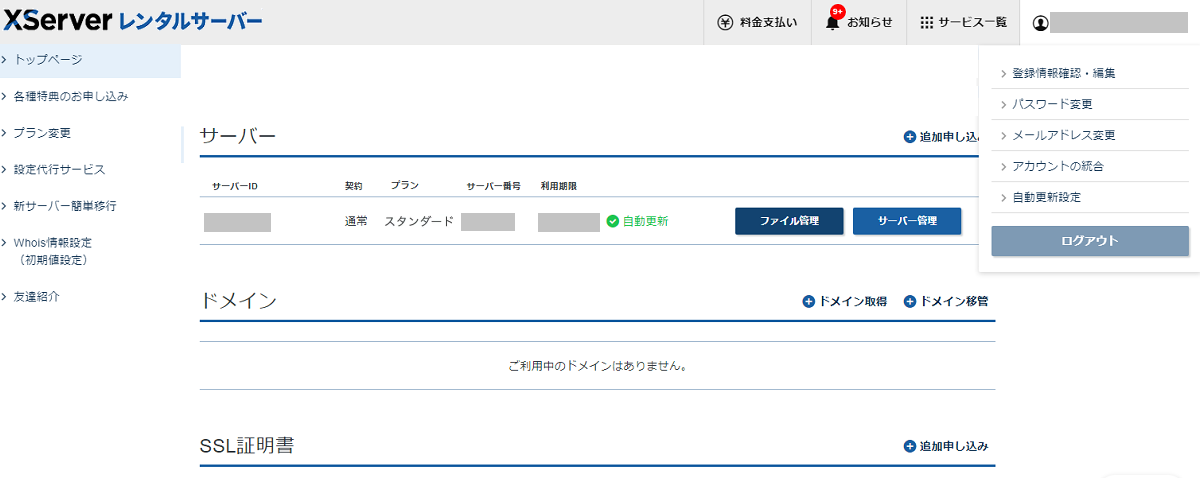Image resolution: width=1200 pixels, height=482 pixels.
Task: Open notifications bell icon
Action: pyautogui.click(x=833, y=22)
